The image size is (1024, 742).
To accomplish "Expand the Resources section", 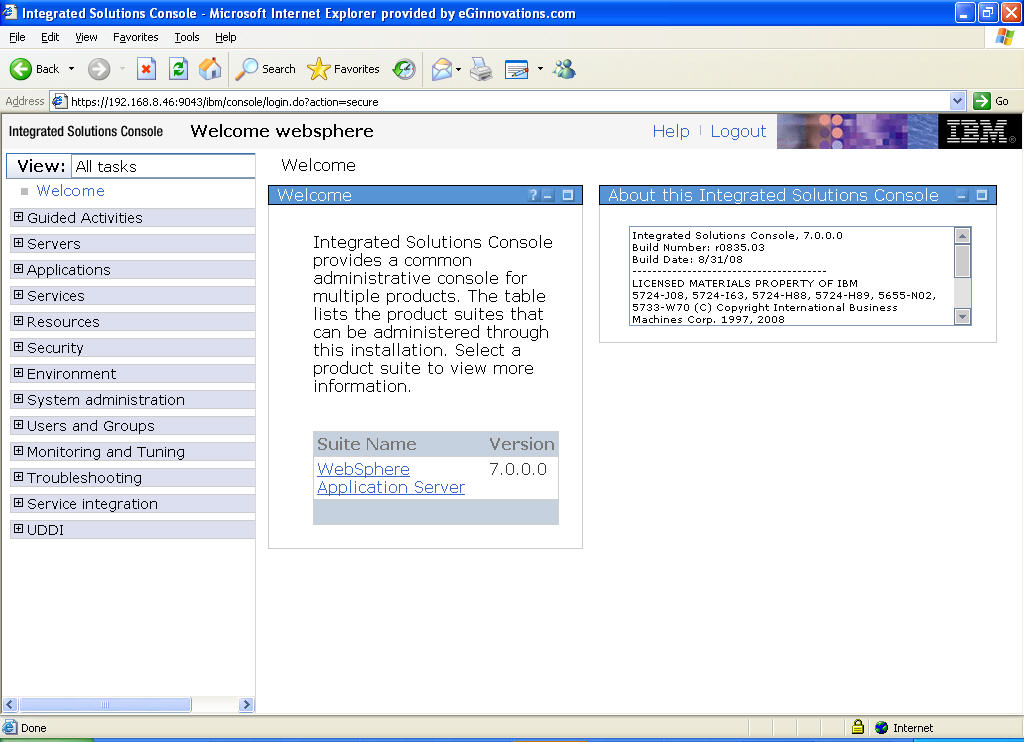I will tap(18, 321).
